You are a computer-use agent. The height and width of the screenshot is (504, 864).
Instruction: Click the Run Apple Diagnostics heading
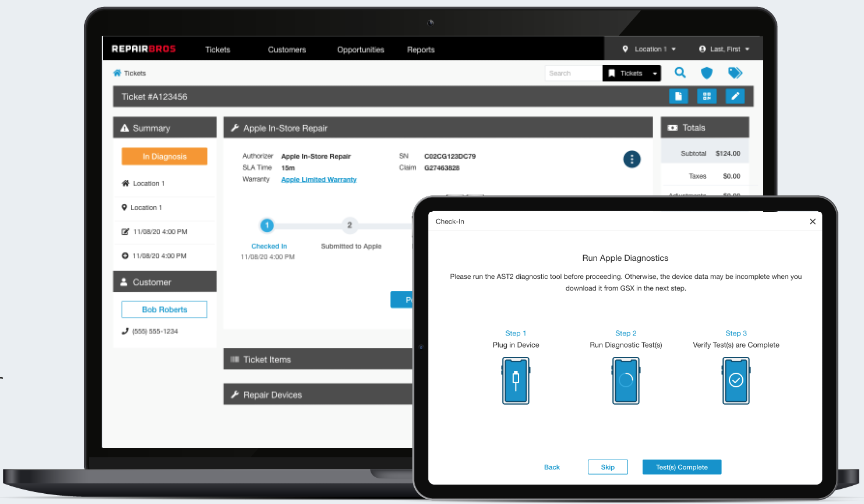pos(625,258)
